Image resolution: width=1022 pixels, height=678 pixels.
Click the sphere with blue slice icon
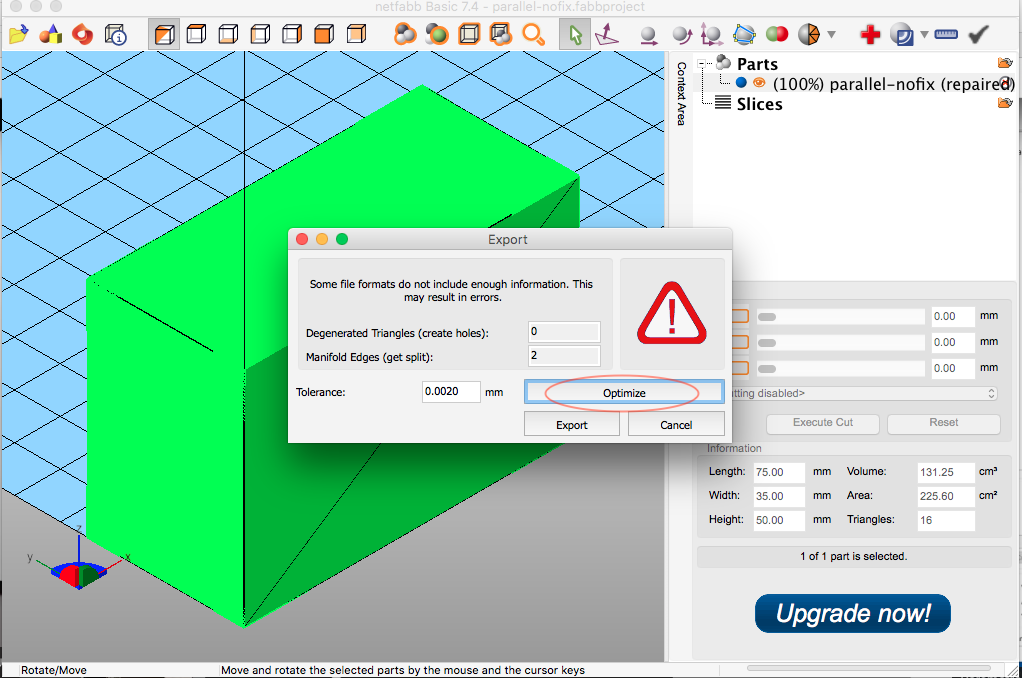903,34
